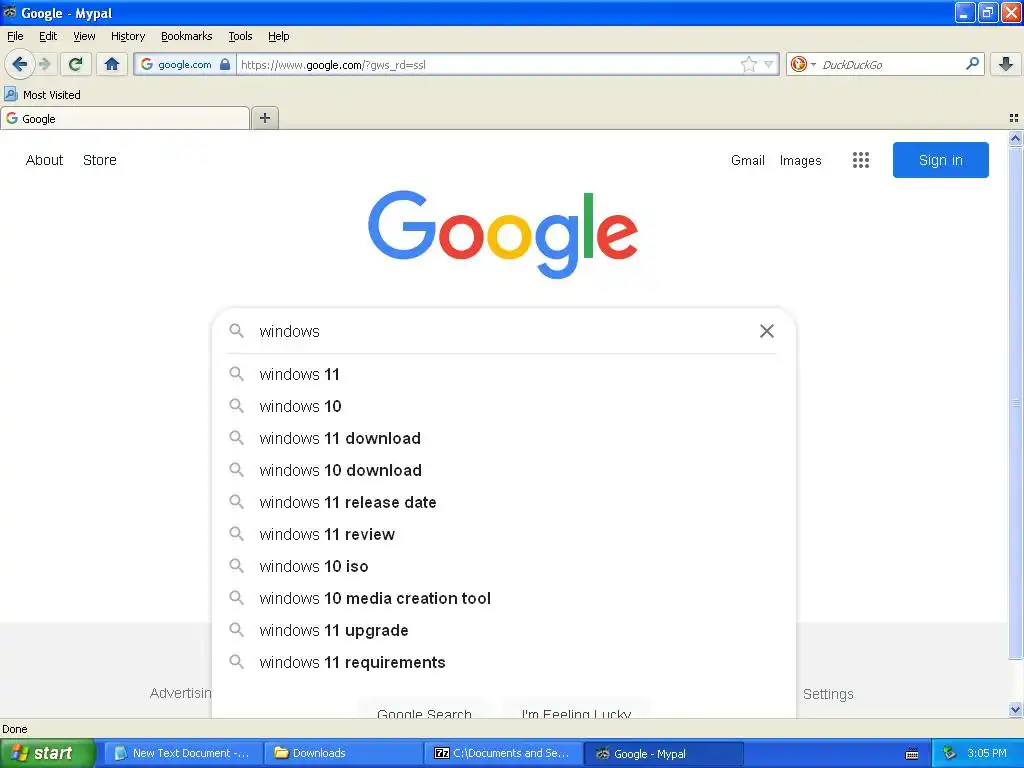Open the Help menu
Viewport: 1024px width, 768px height.
[279, 36]
